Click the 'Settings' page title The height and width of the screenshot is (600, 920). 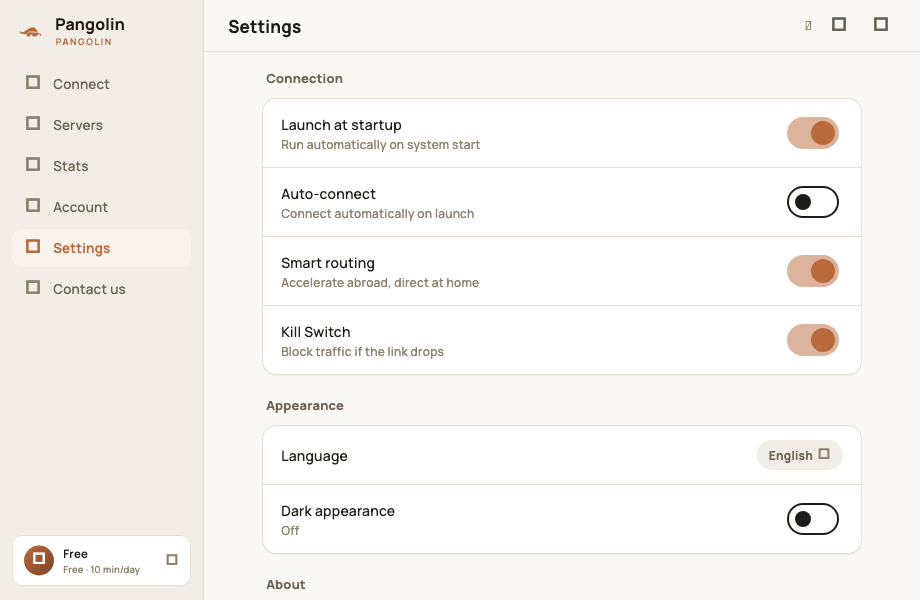click(x=265, y=27)
